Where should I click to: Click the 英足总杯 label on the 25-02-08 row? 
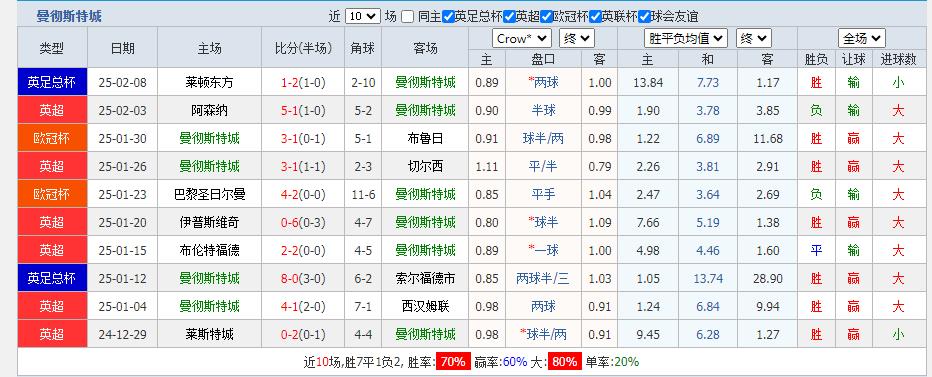coord(52,82)
